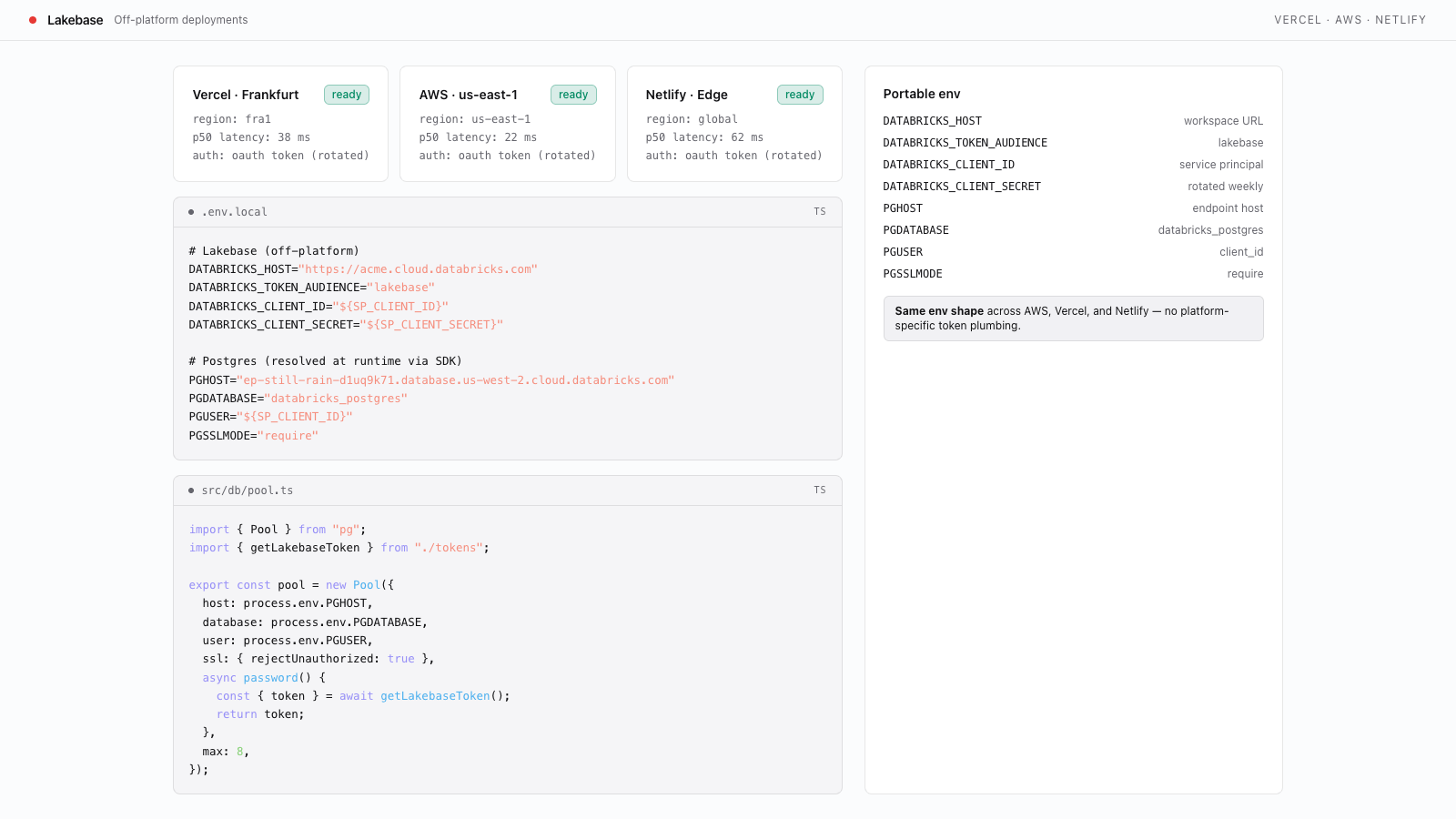Screen dimensions: 1456x819
Task: Click the import Pool from "pg" line
Action: pos(278,530)
